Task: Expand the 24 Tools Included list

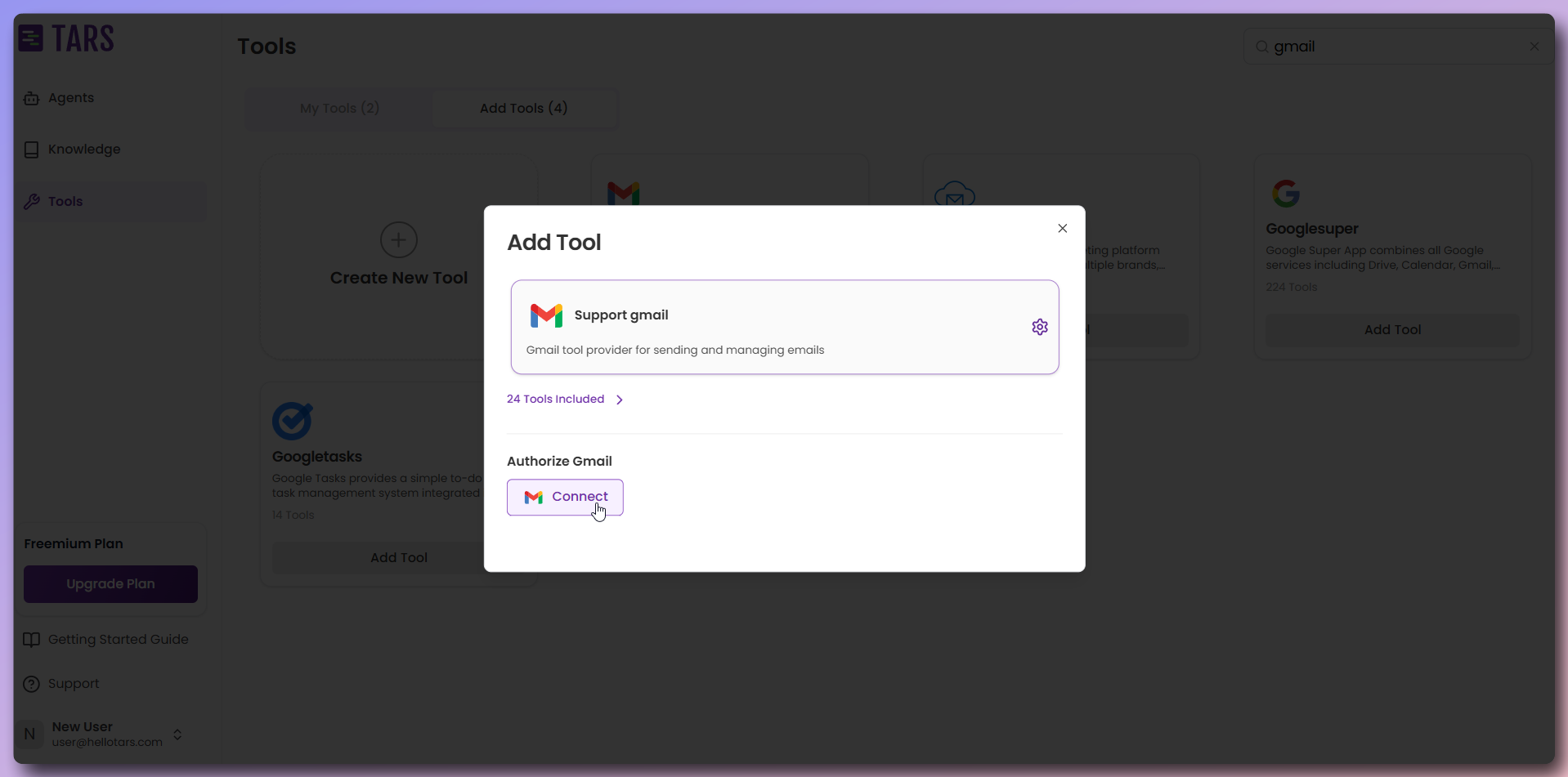Action: [x=564, y=399]
